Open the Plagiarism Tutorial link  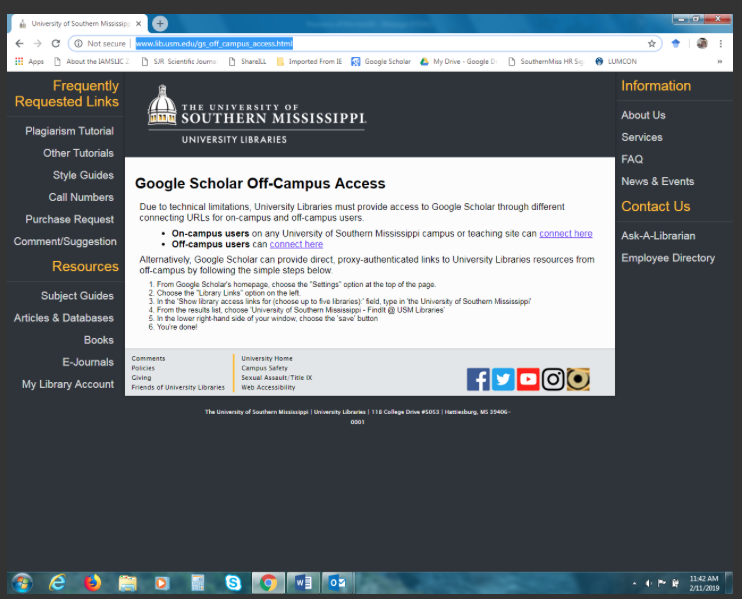coord(70,131)
